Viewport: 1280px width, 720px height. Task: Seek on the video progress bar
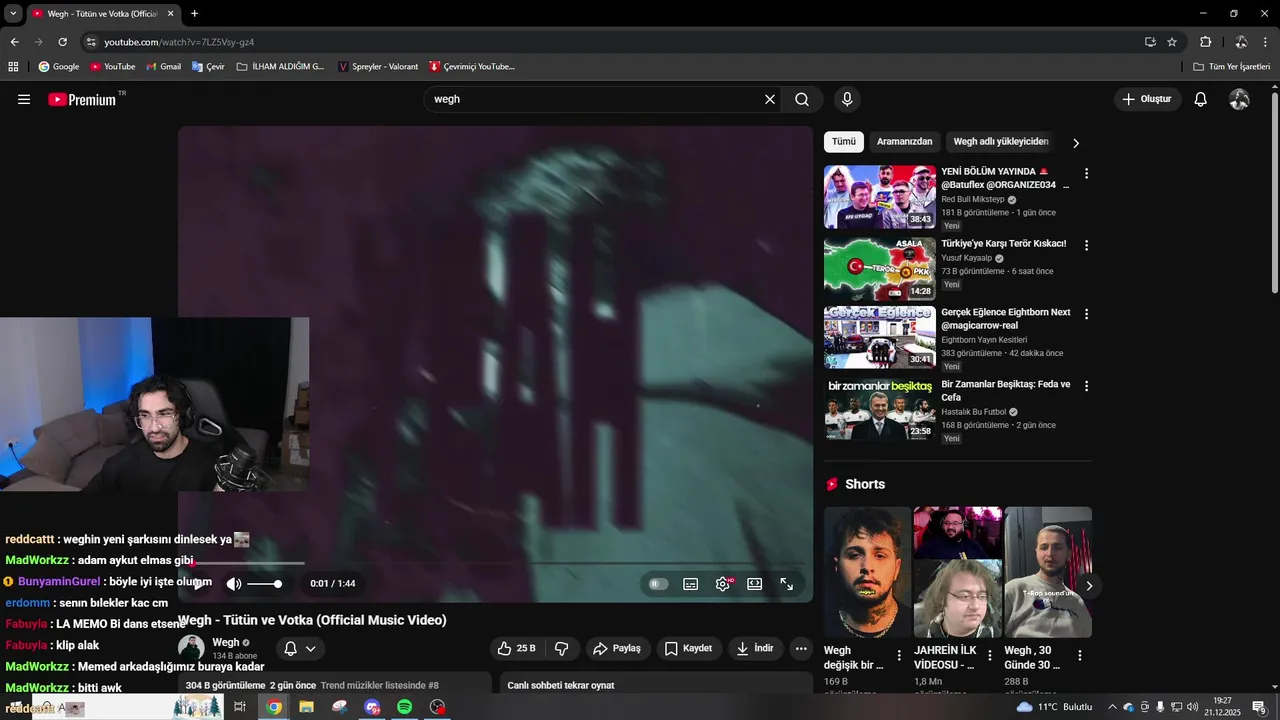click(x=495, y=563)
